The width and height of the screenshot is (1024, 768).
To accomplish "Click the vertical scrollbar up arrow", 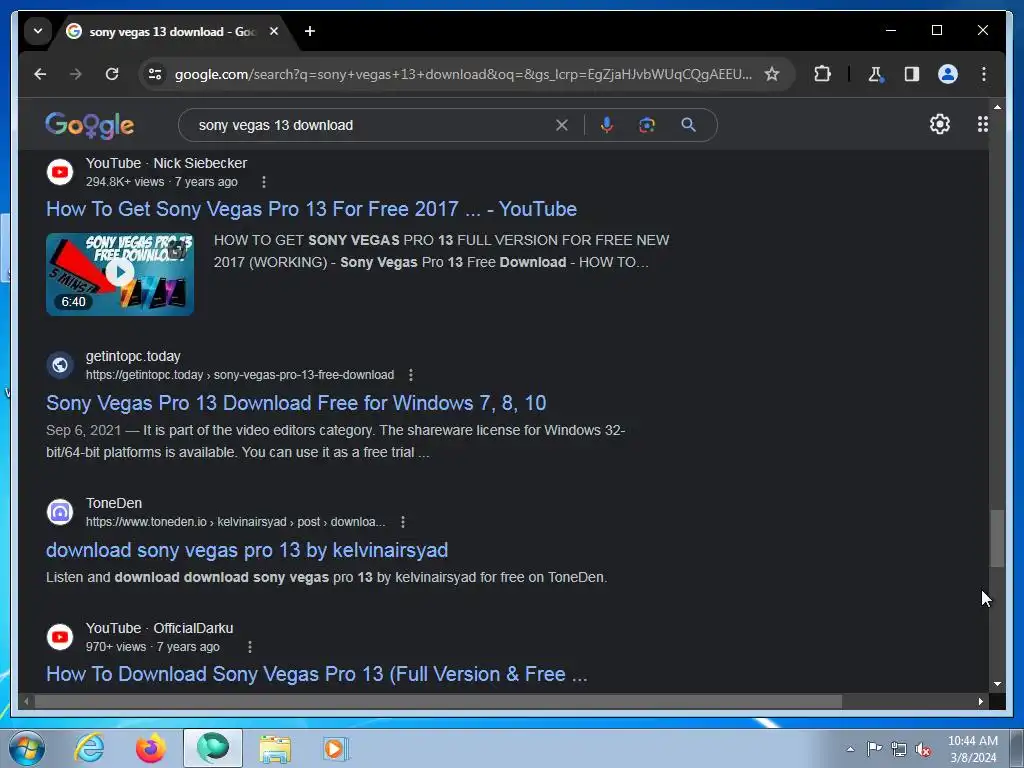I will click(997, 106).
